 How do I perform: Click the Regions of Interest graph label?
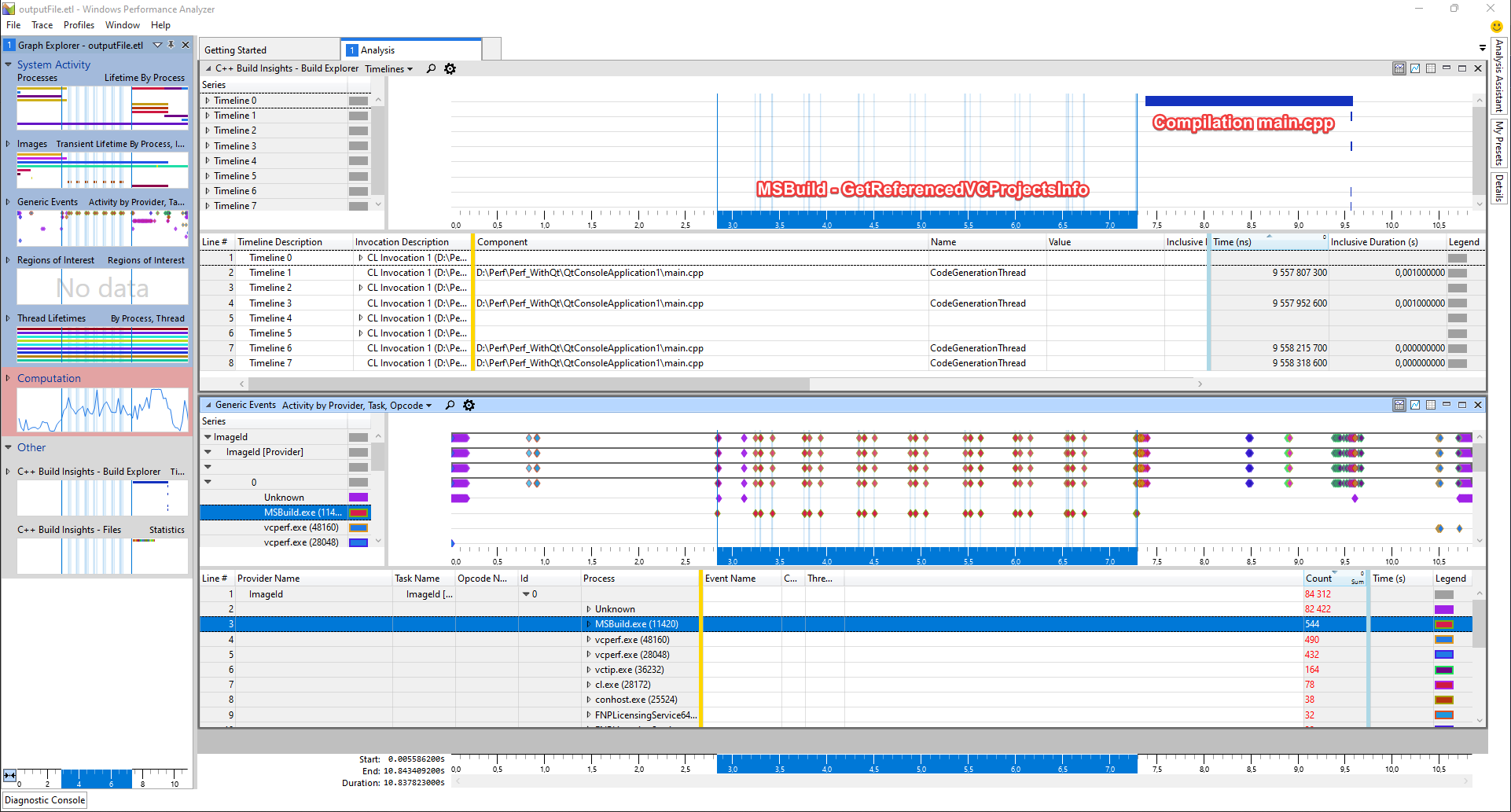(x=55, y=260)
